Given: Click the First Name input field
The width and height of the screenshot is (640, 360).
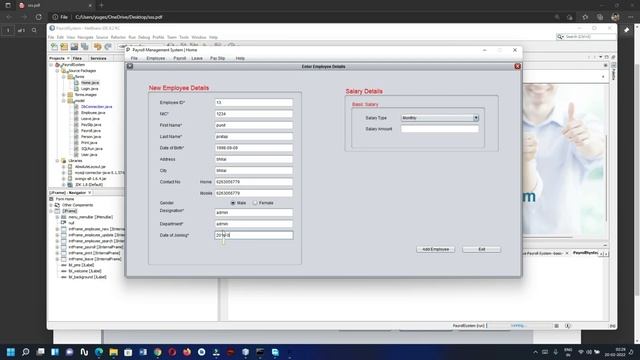Looking at the screenshot, I should pos(253,125).
